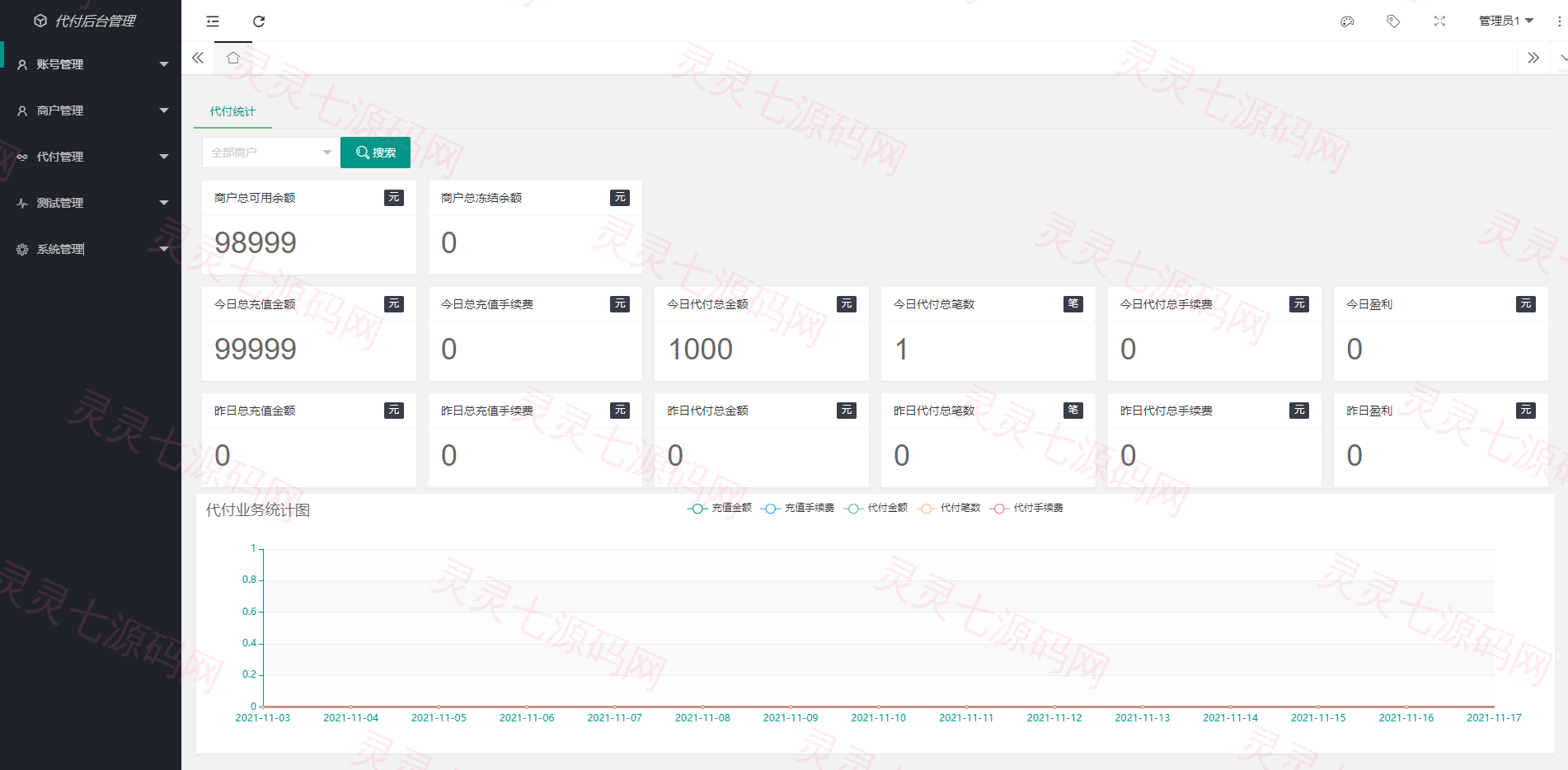1568x770 pixels.
Task: Click the 系统管理 gear icon
Action: pos(22,249)
